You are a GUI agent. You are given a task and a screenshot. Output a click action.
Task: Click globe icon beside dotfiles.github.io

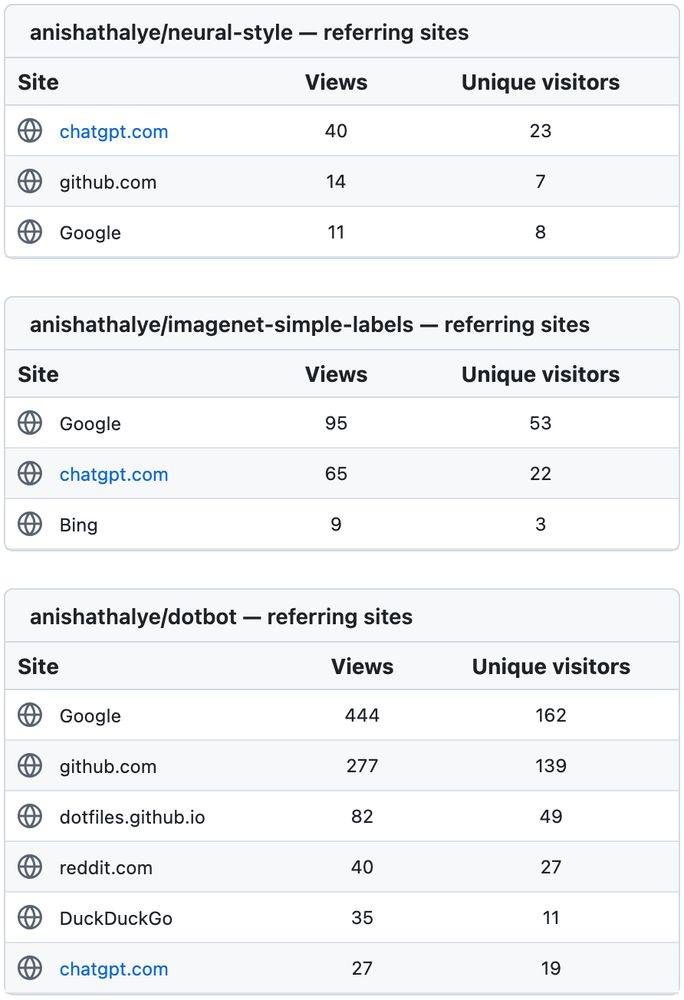tap(30, 816)
